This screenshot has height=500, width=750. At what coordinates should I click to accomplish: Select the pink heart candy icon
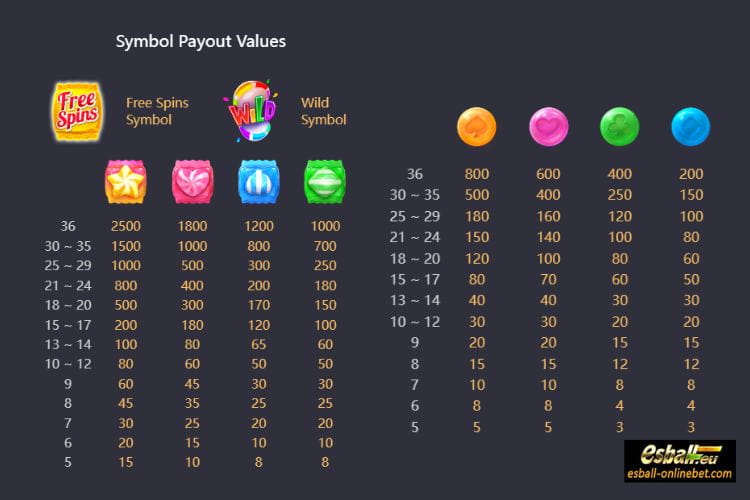192,182
